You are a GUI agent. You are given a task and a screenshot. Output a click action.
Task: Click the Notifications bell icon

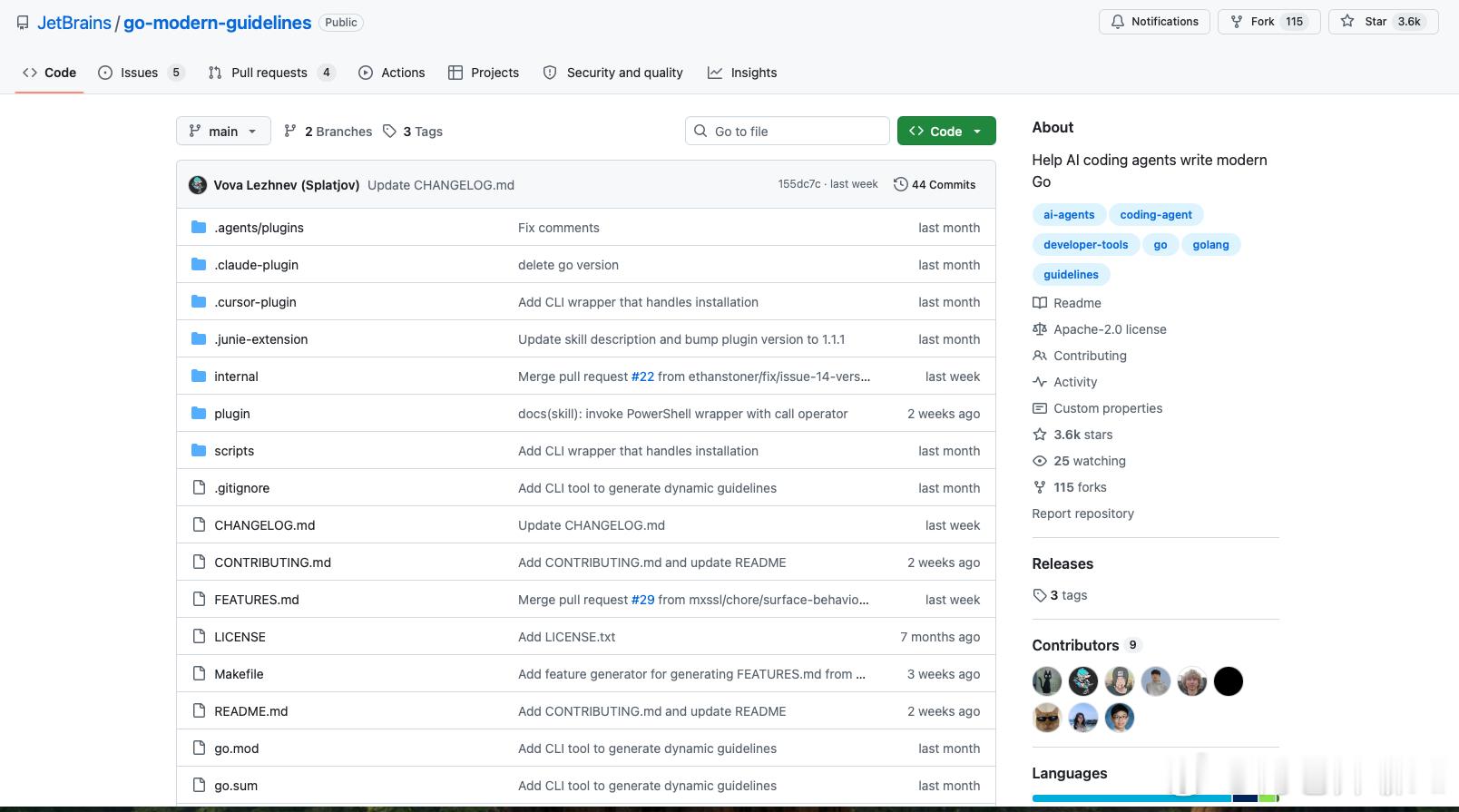click(1118, 22)
